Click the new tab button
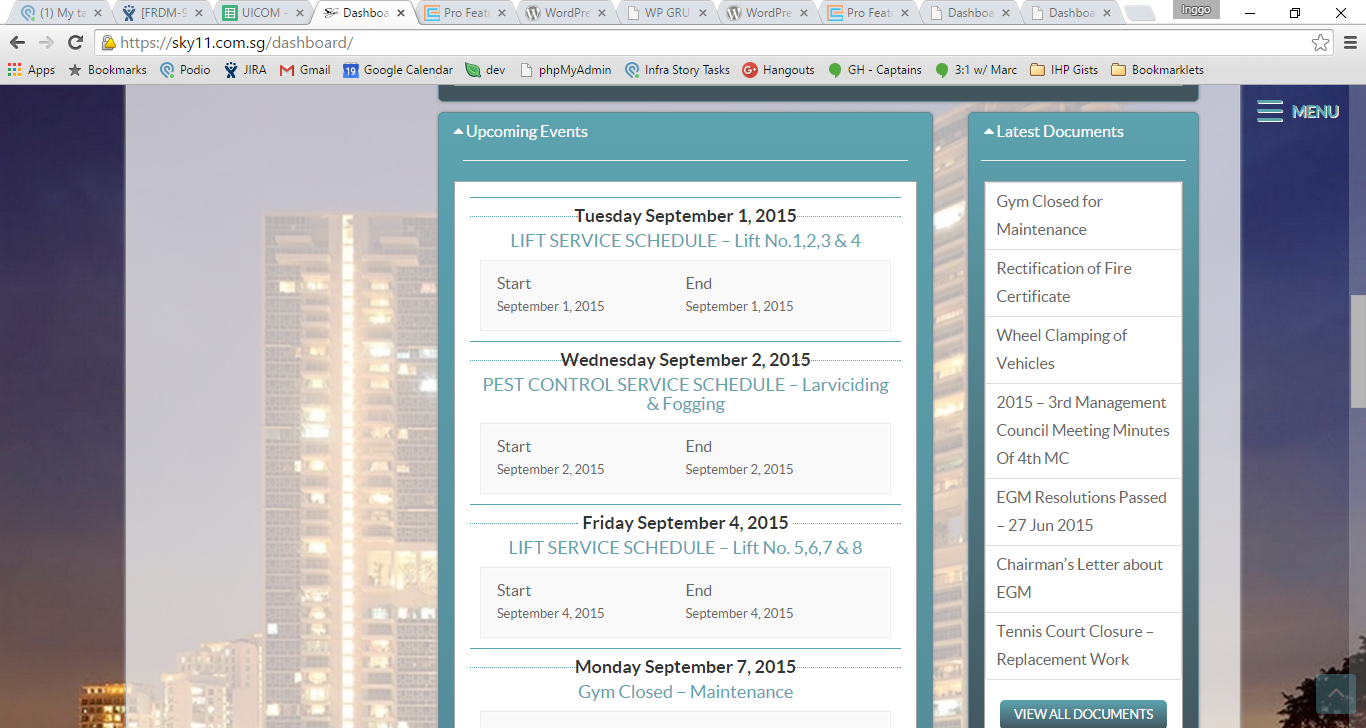1366x728 pixels. click(x=1139, y=14)
